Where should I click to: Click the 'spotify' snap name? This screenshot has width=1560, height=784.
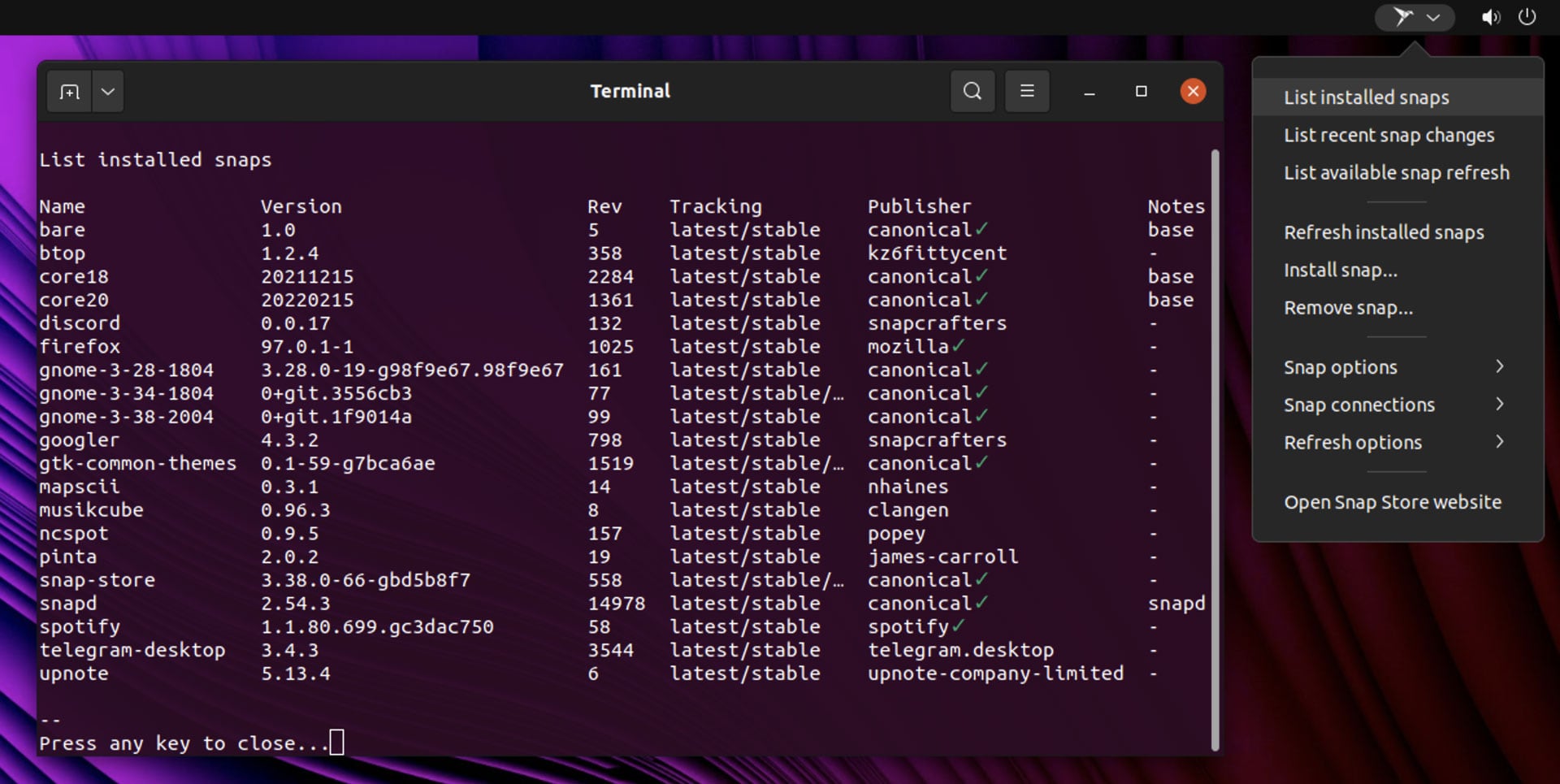80,627
